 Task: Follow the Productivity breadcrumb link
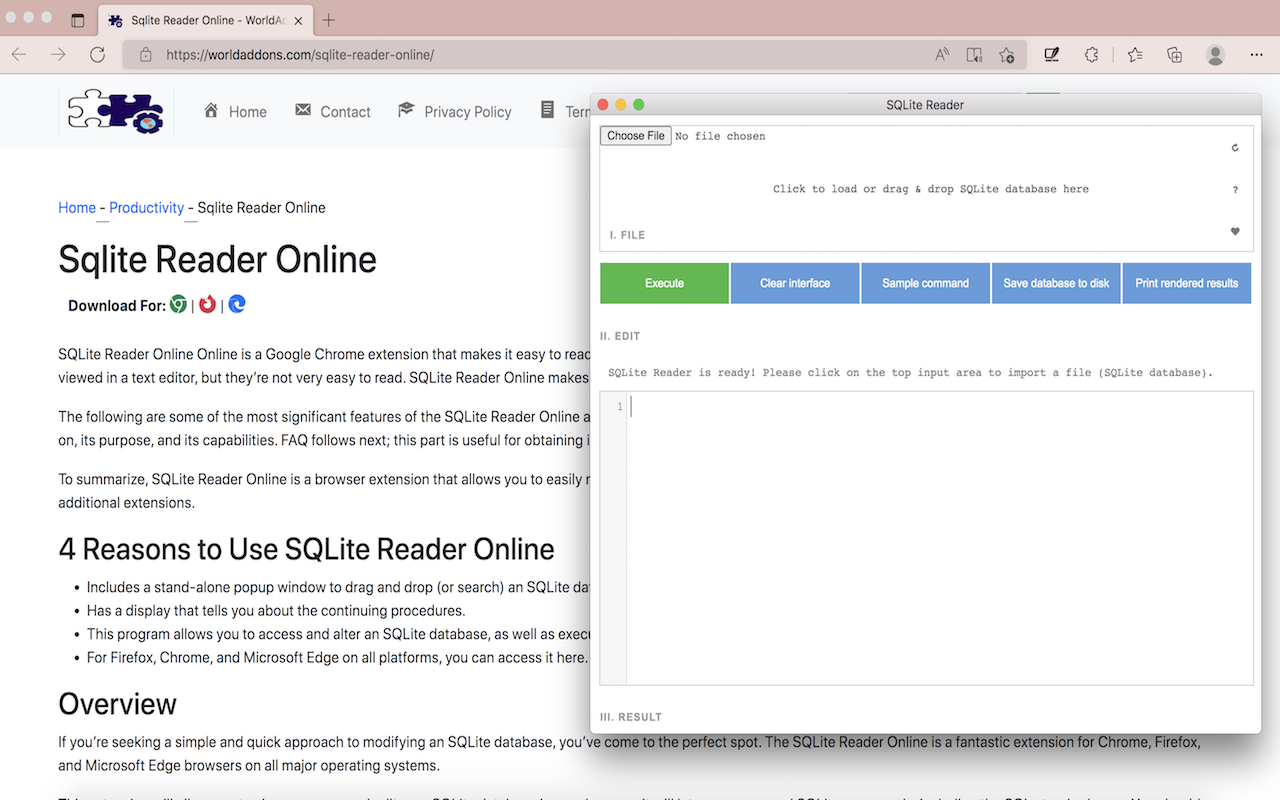coord(147,208)
